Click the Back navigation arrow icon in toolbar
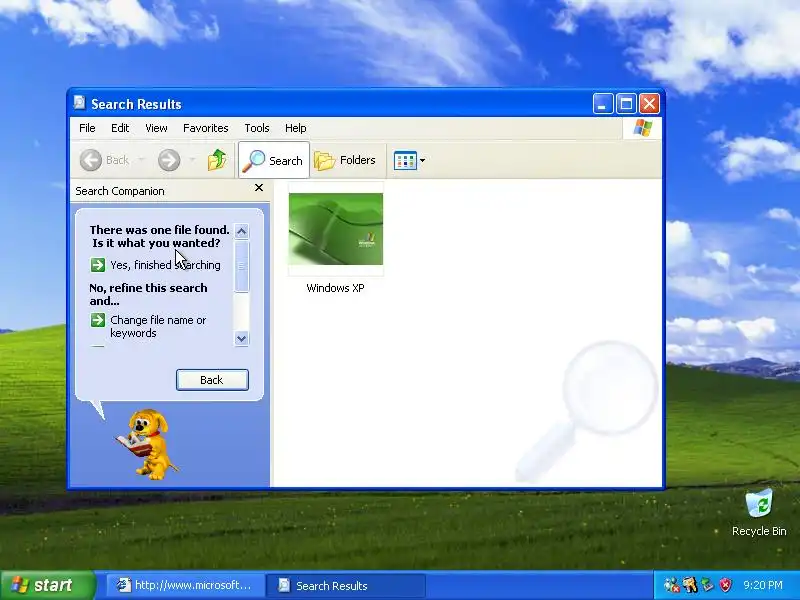The image size is (800, 600). 91,160
